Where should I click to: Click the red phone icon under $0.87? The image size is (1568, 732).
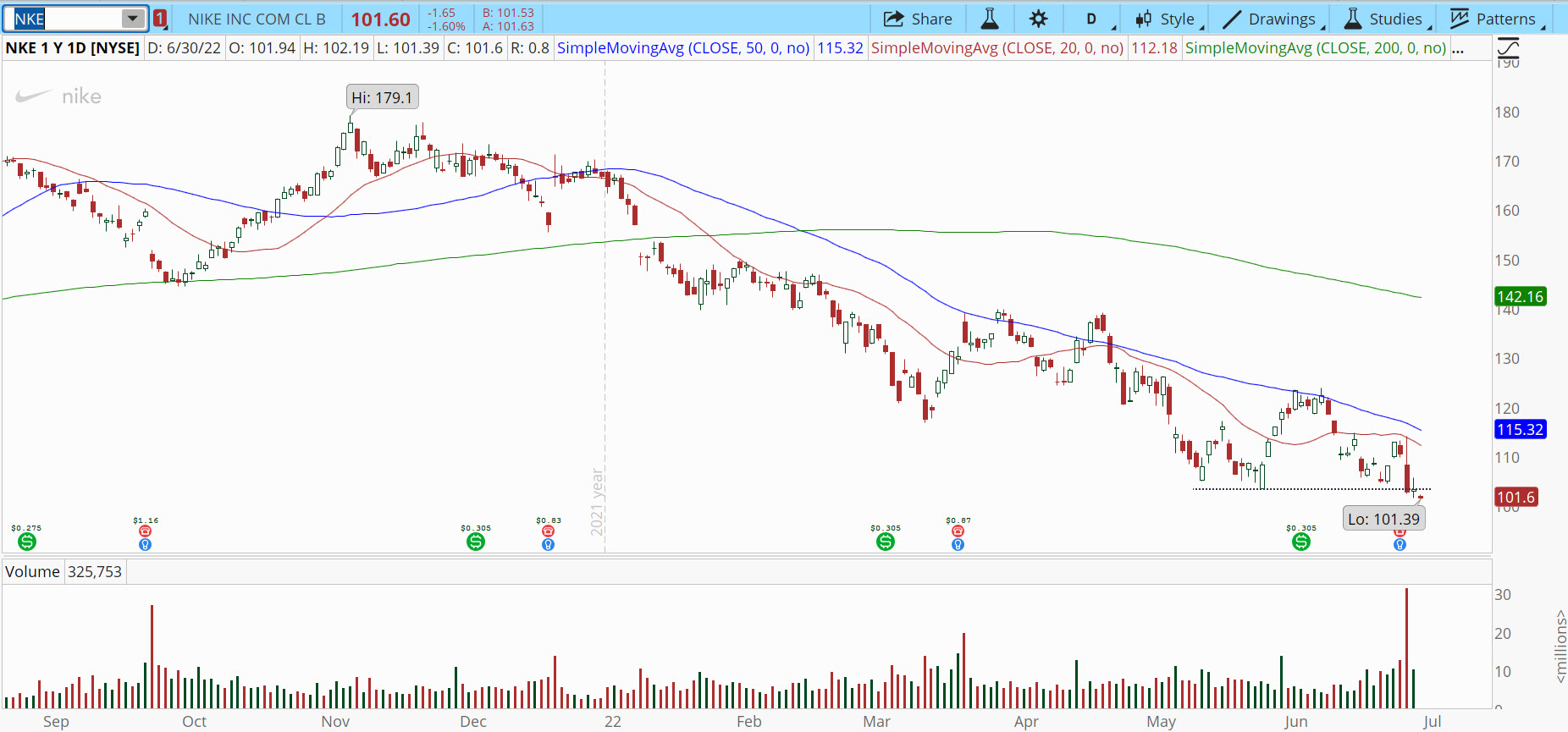(x=958, y=531)
